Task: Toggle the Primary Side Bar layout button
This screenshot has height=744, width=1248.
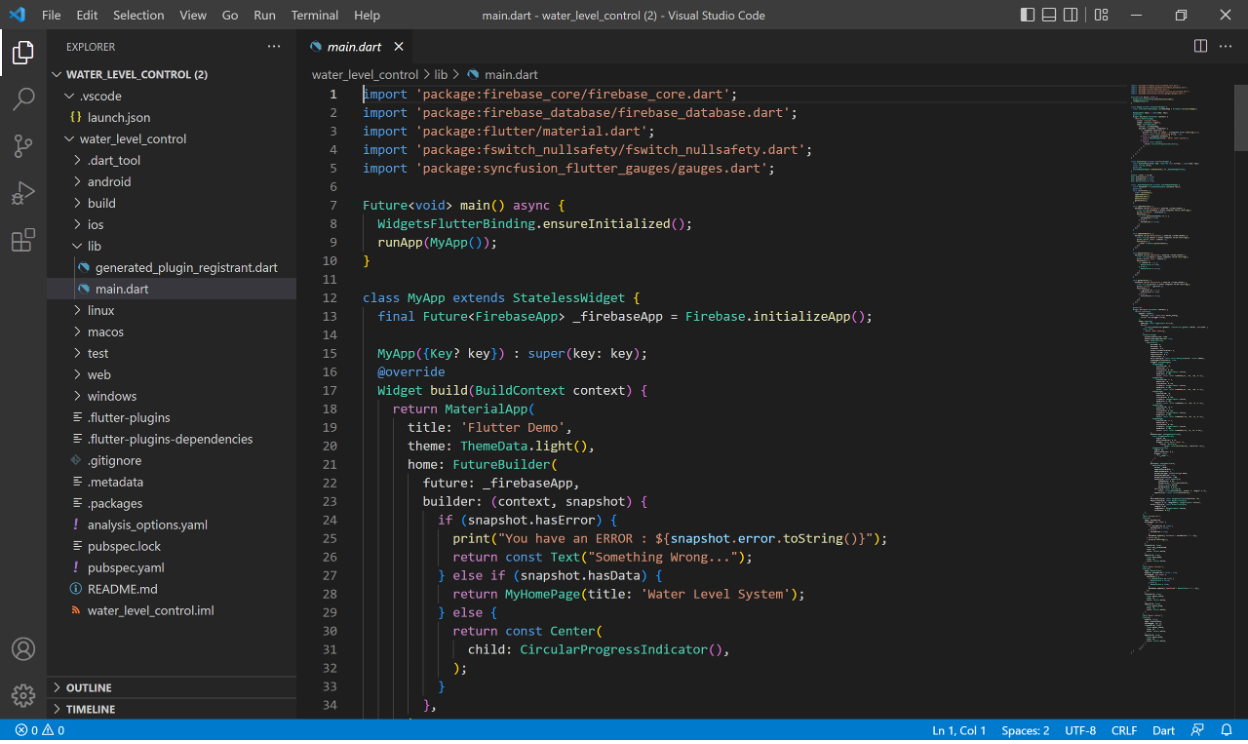Action: point(1028,15)
